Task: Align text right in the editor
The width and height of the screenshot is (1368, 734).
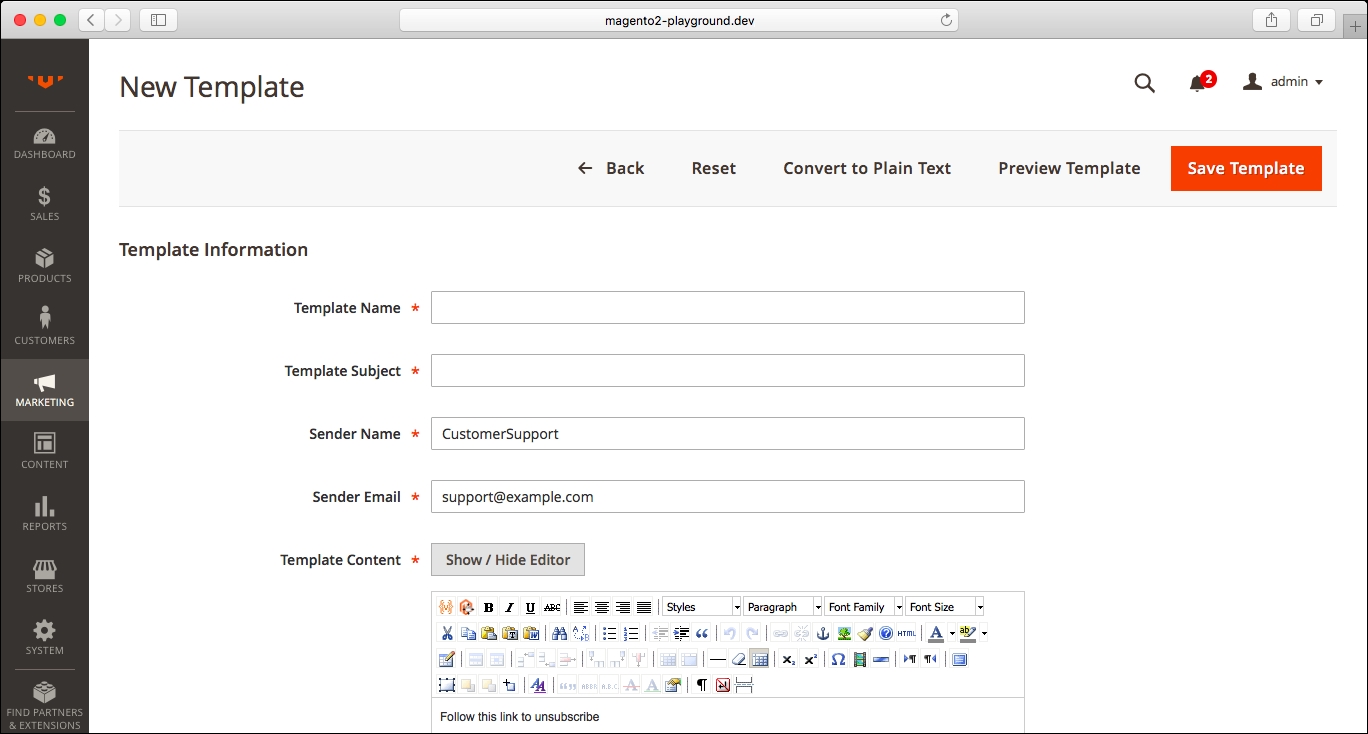Action: pyautogui.click(x=622, y=607)
